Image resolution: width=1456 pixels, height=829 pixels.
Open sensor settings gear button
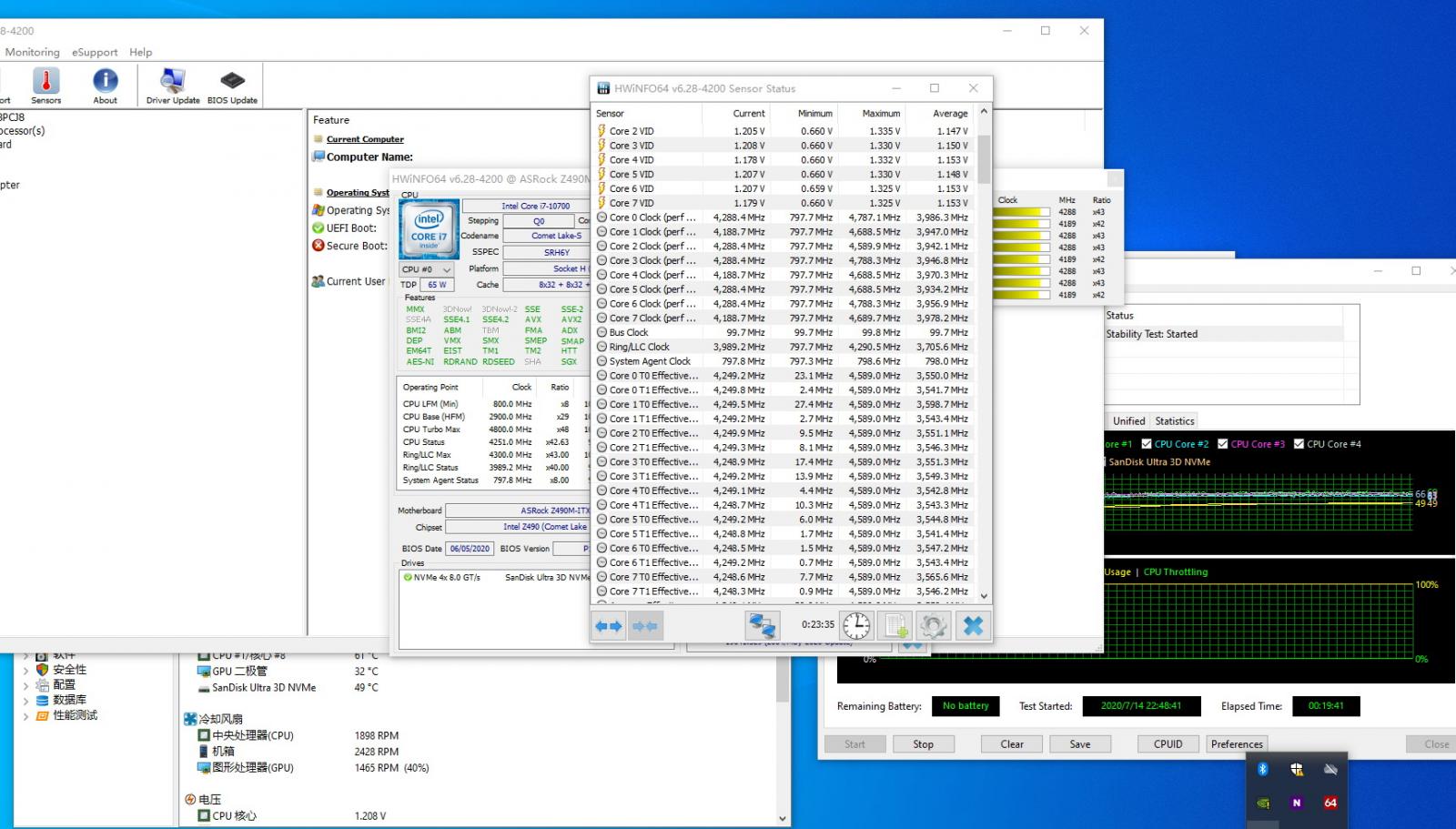[934, 625]
